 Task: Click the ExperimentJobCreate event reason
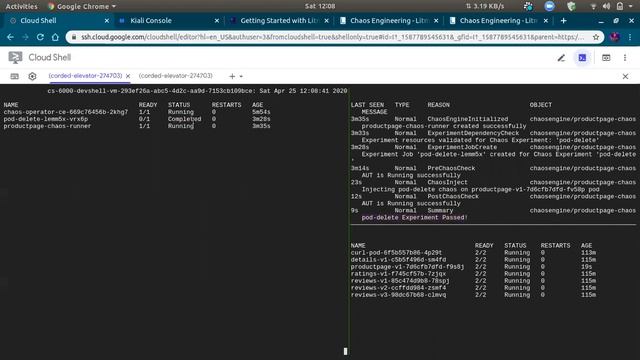point(462,147)
